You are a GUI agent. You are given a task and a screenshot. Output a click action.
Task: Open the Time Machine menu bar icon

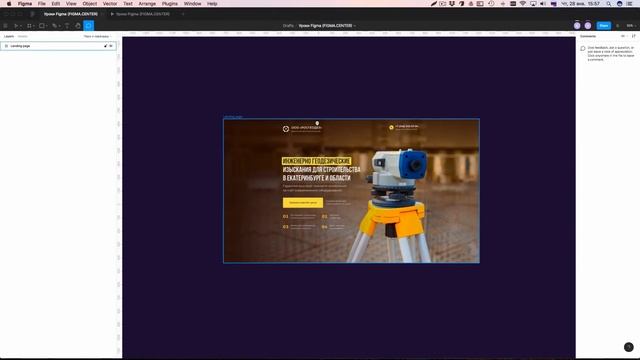click(x=491, y=4)
